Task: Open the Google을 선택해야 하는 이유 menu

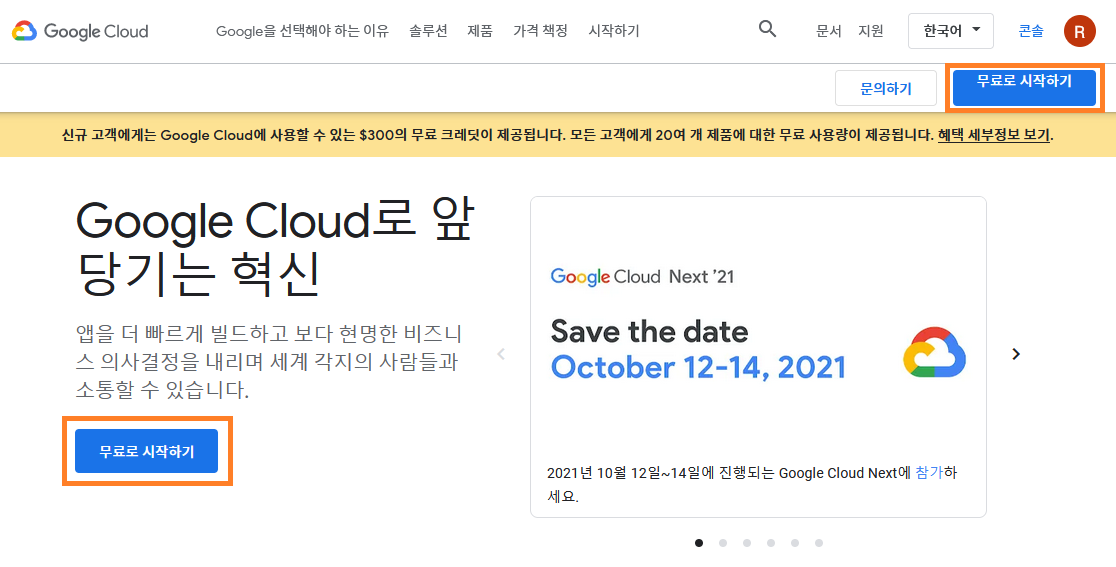Action: 302,31
